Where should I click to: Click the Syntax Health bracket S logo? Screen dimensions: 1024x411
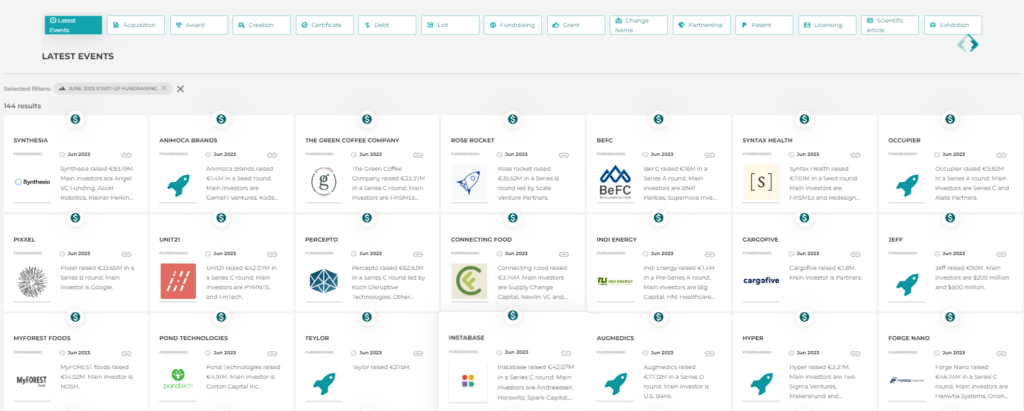point(761,182)
